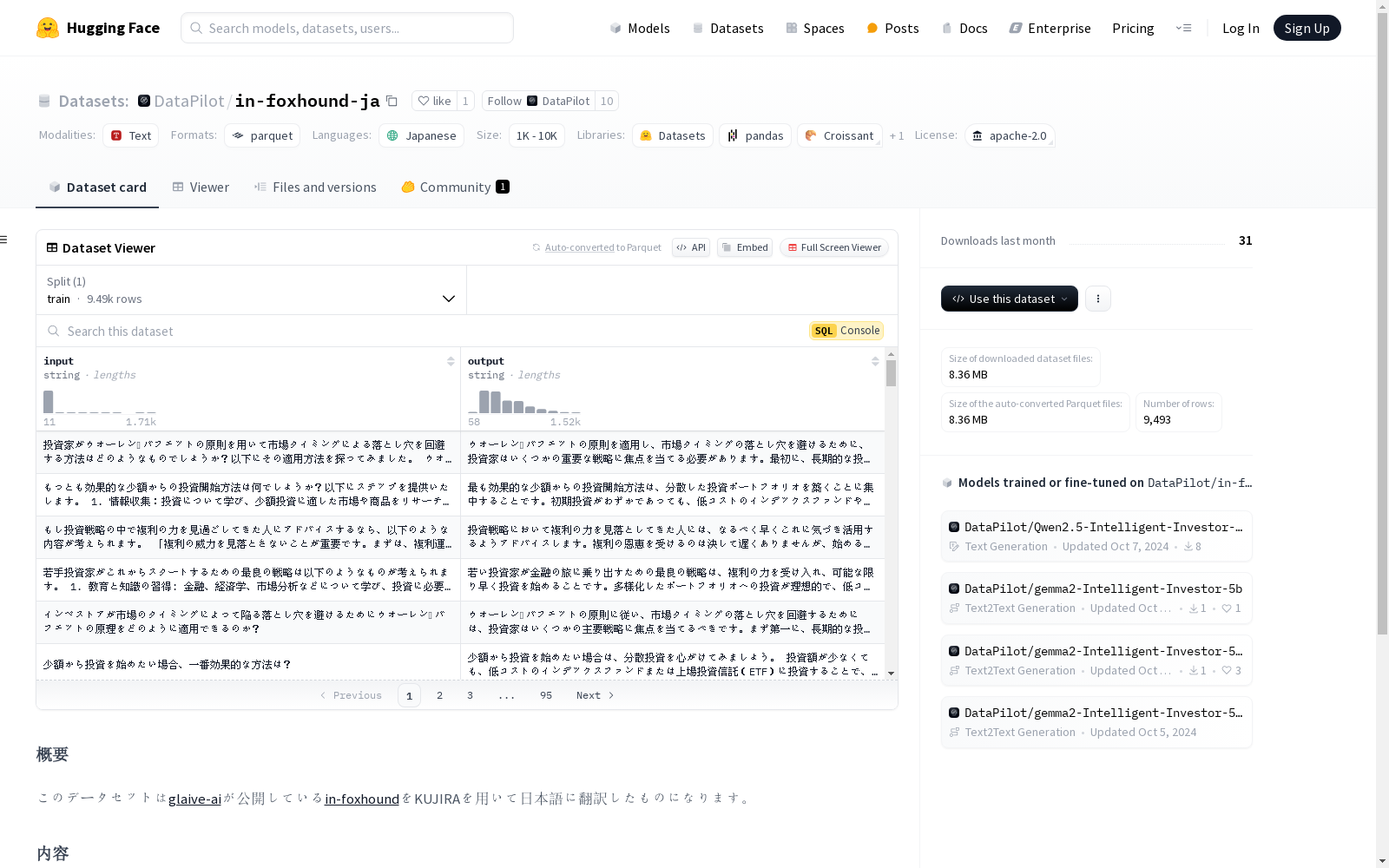Go to page 2 of the dataset

[440, 695]
